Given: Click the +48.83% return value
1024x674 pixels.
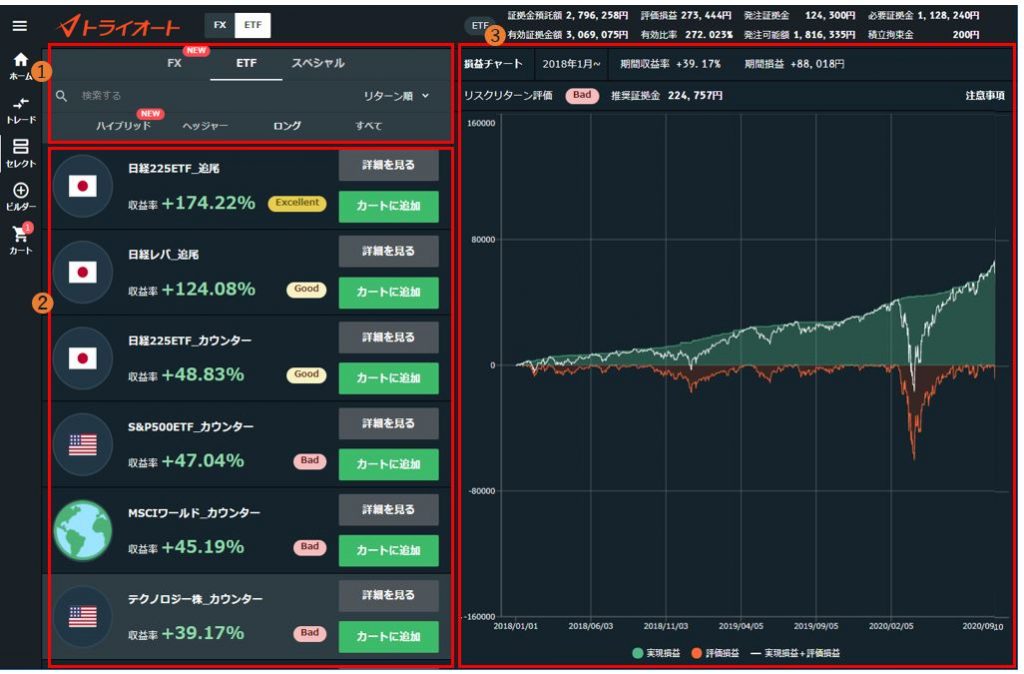Looking at the screenshot, I should point(202,375).
